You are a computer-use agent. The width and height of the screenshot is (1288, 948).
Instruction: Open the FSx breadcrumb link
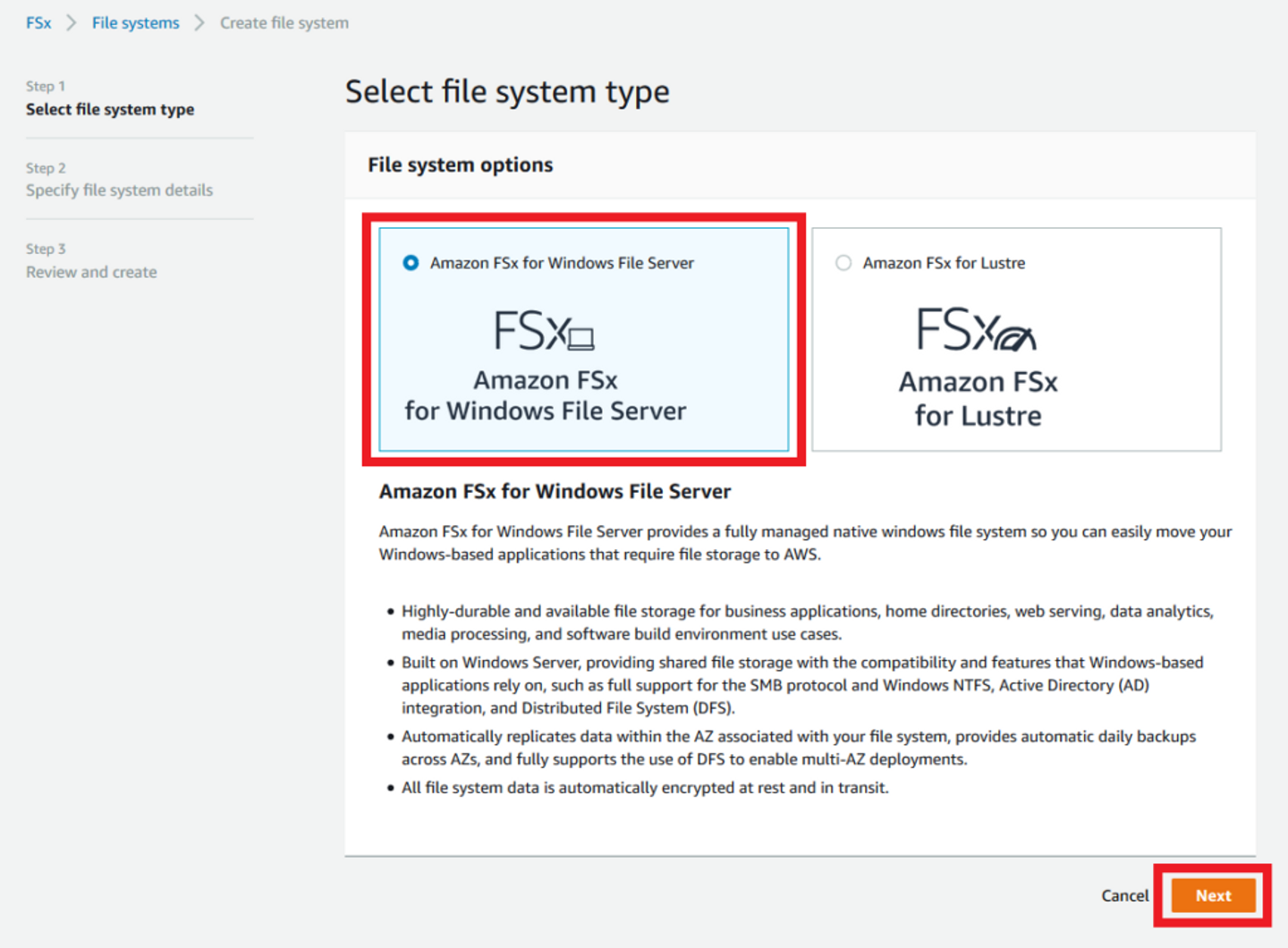click(38, 23)
